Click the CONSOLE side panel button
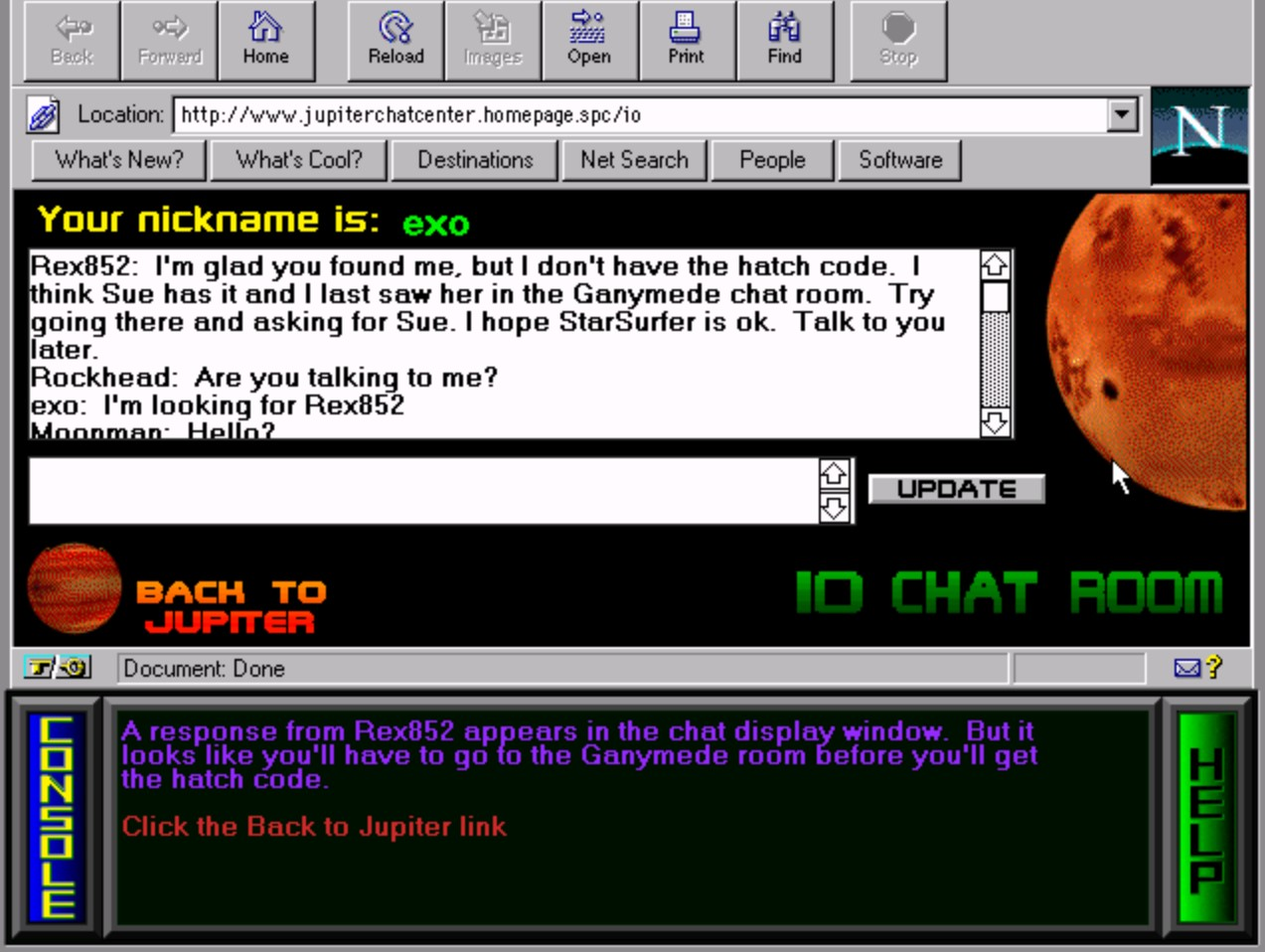This screenshot has width=1265, height=952. [x=56, y=817]
